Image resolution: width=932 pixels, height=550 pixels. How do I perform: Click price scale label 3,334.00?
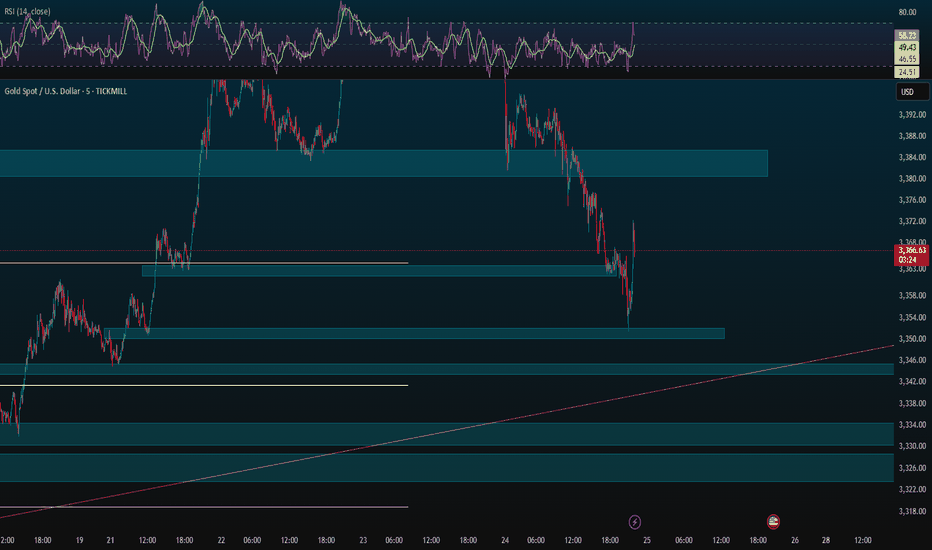tap(912, 425)
